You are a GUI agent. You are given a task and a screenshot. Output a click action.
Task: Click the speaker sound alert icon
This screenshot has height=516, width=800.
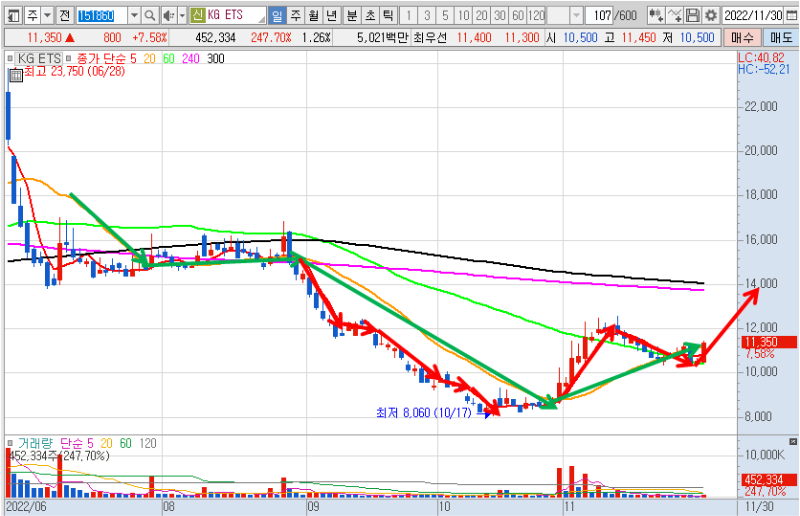click(x=168, y=16)
